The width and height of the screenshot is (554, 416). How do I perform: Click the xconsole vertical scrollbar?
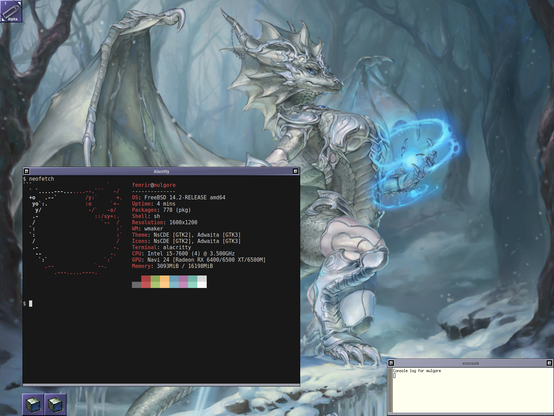pos(390,391)
